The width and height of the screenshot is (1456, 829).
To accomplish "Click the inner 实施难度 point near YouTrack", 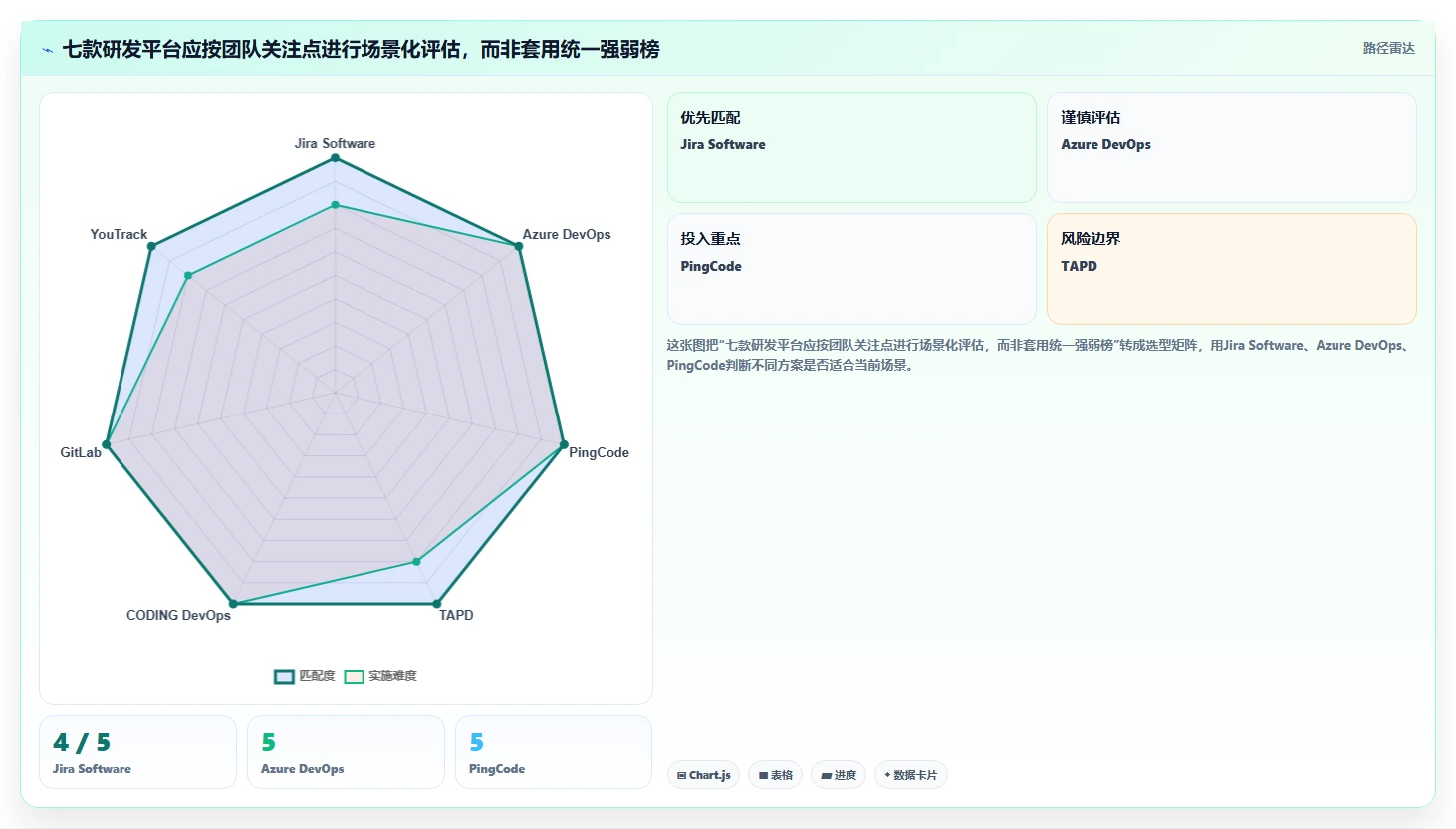I will (x=187, y=275).
